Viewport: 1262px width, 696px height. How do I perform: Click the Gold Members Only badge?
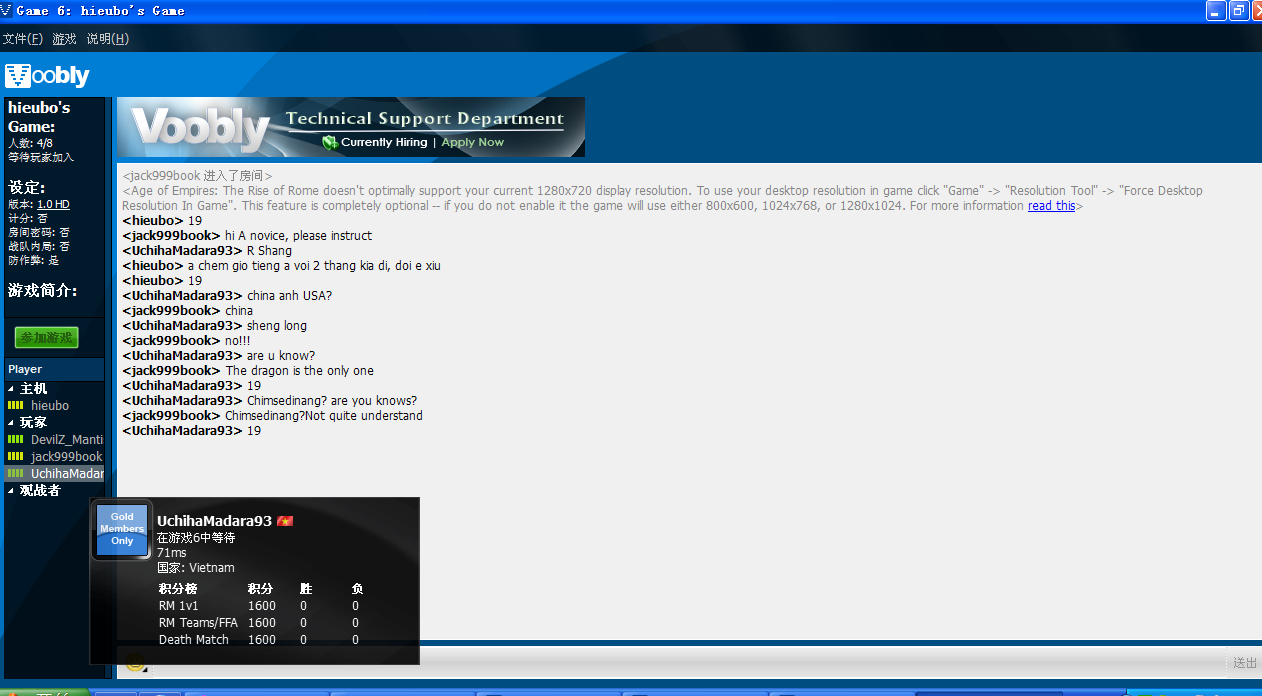pyautogui.click(x=121, y=529)
